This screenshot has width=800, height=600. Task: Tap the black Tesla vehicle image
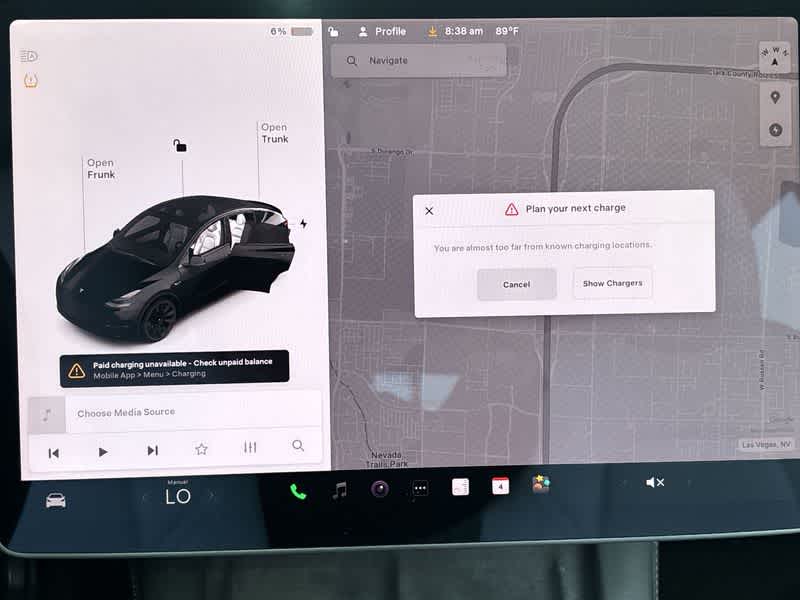[176, 268]
